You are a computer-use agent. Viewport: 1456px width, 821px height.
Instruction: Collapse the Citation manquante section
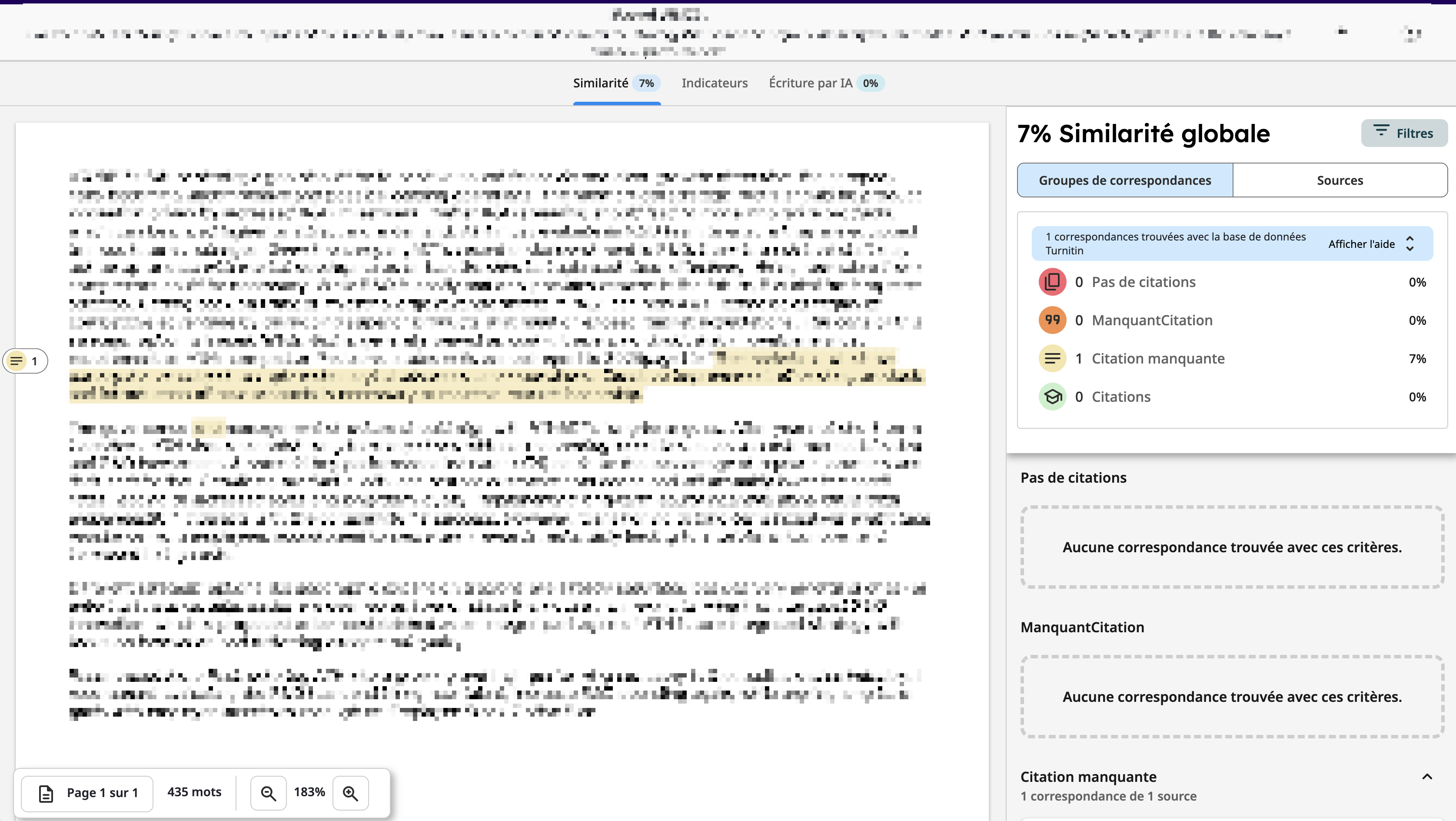(x=1426, y=776)
